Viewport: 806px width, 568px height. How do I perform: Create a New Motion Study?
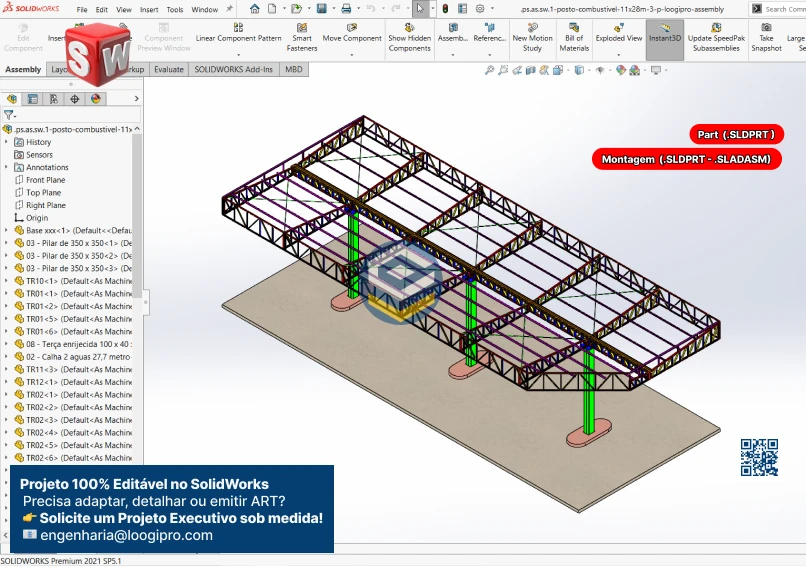(x=532, y=38)
